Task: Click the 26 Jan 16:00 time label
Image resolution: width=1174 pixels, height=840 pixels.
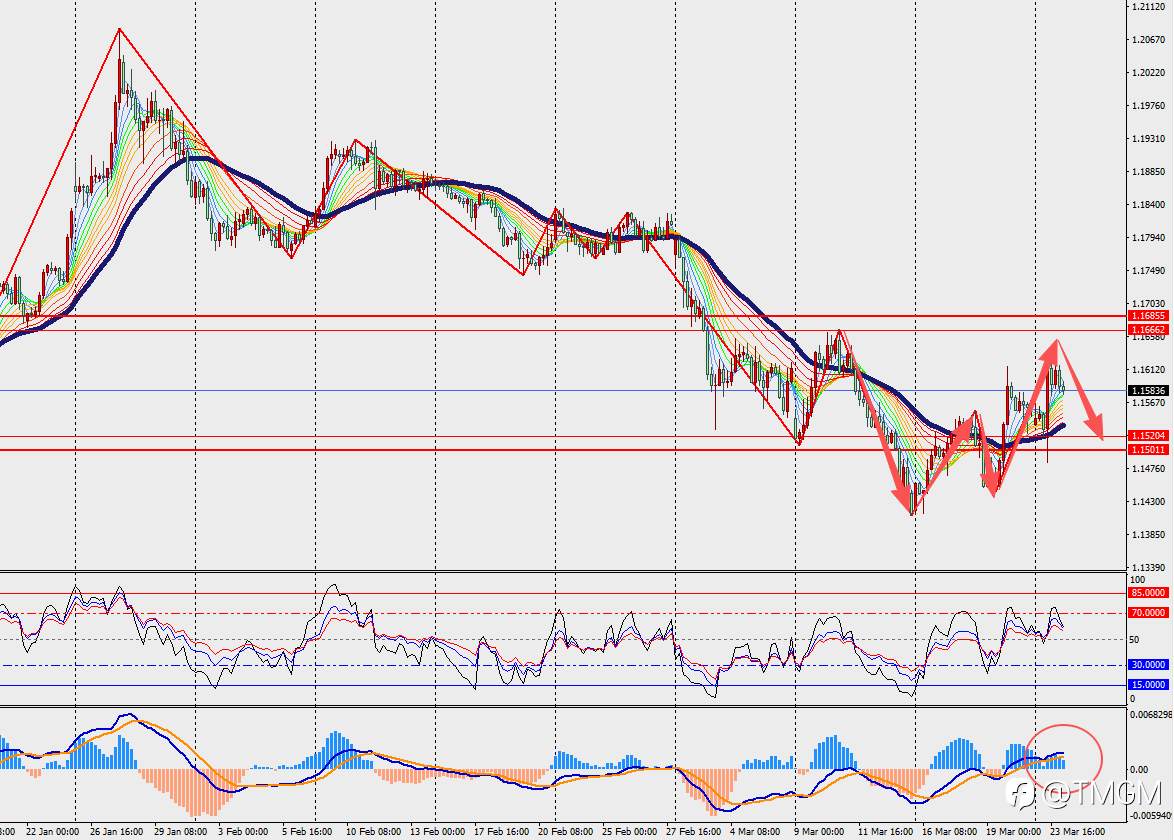Action: point(117,831)
